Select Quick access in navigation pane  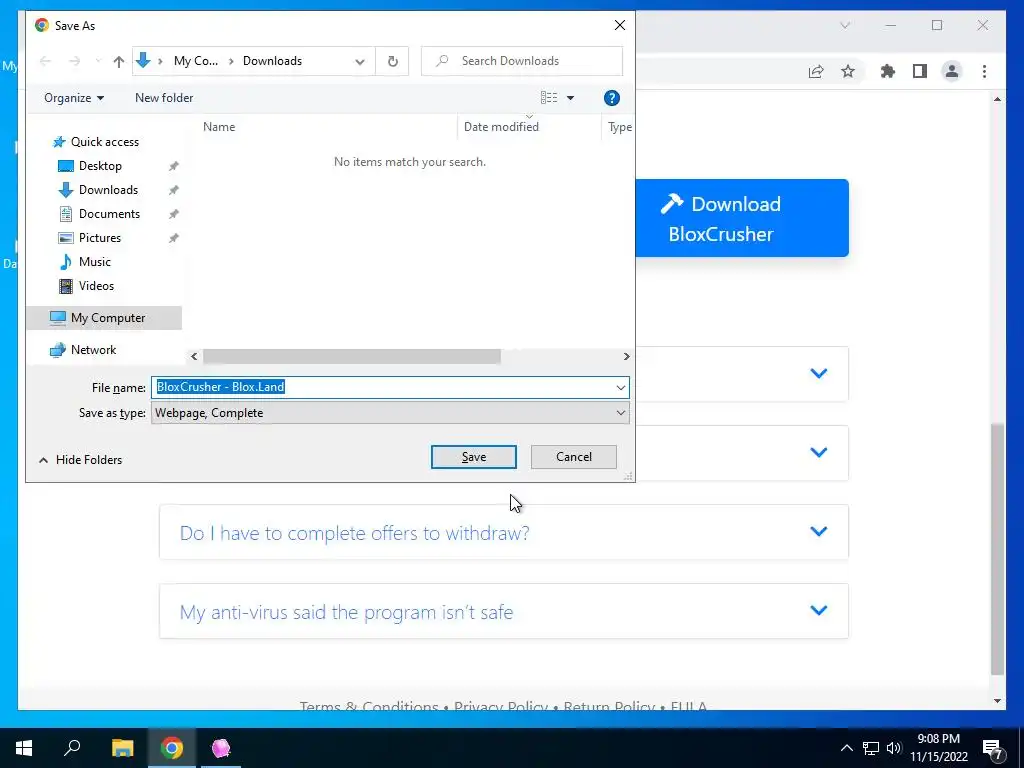(104, 142)
